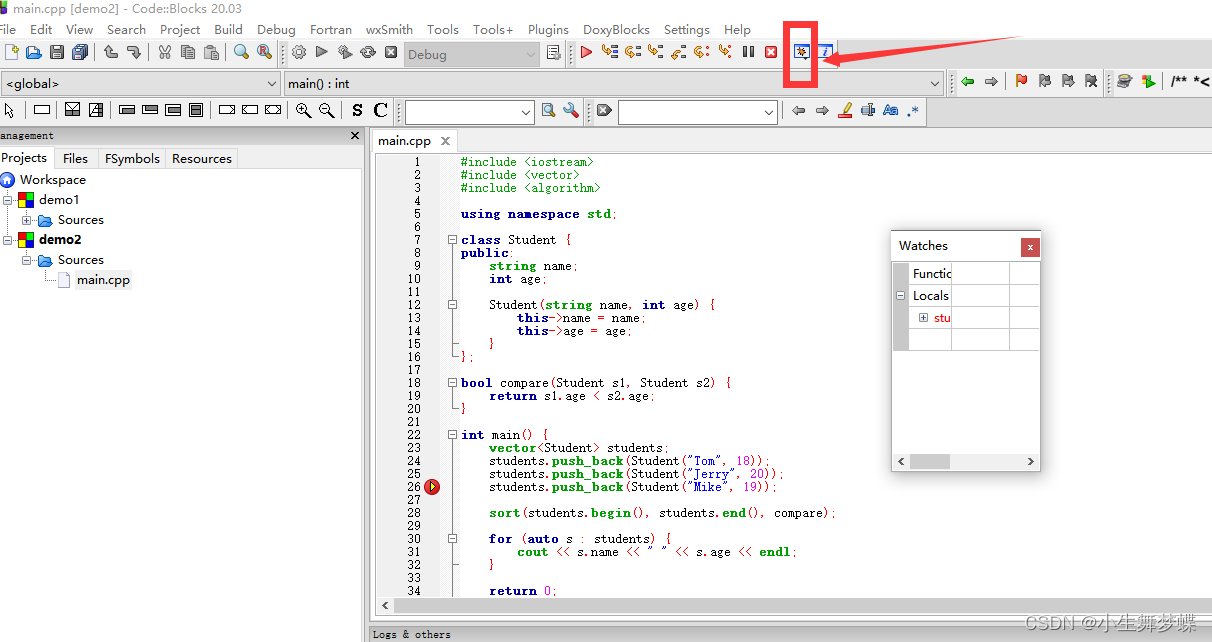Run the program with the green play icon
1212x642 pixels.
[x=322, y=51]
